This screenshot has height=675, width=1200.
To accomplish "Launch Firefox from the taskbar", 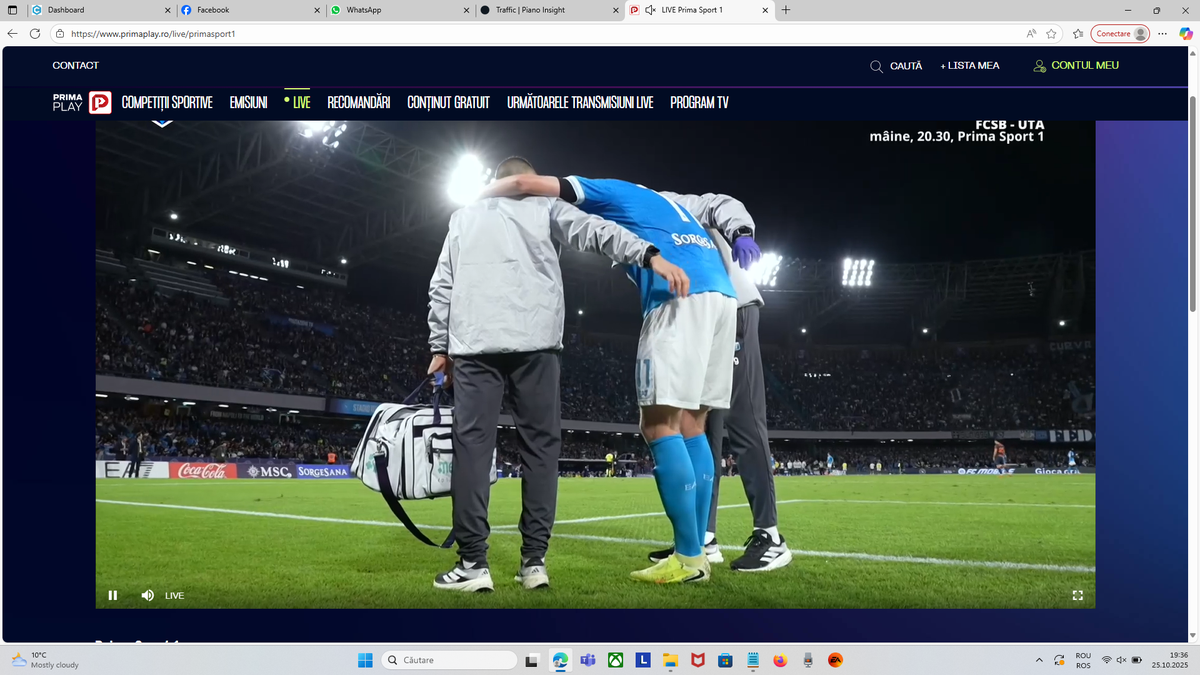I will (x=780, y=659).
